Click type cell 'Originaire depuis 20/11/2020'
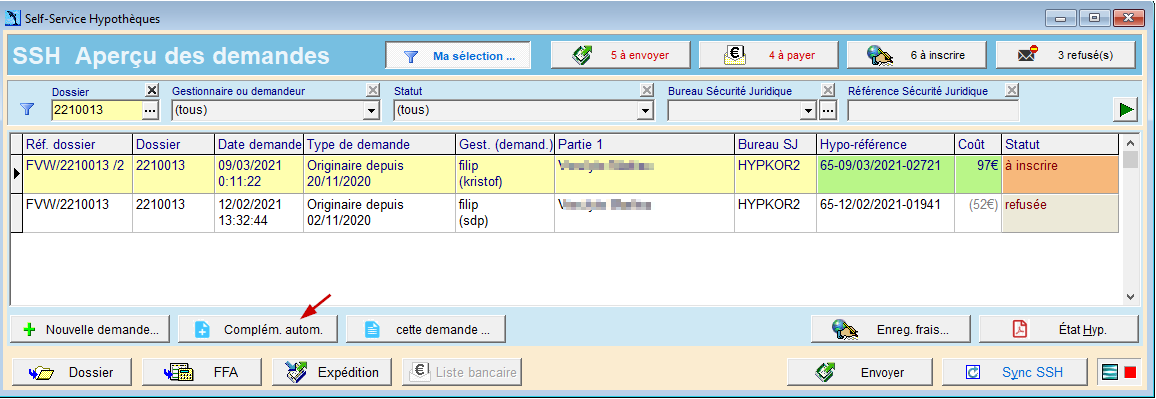1156x399 pixels. [379, 174]
